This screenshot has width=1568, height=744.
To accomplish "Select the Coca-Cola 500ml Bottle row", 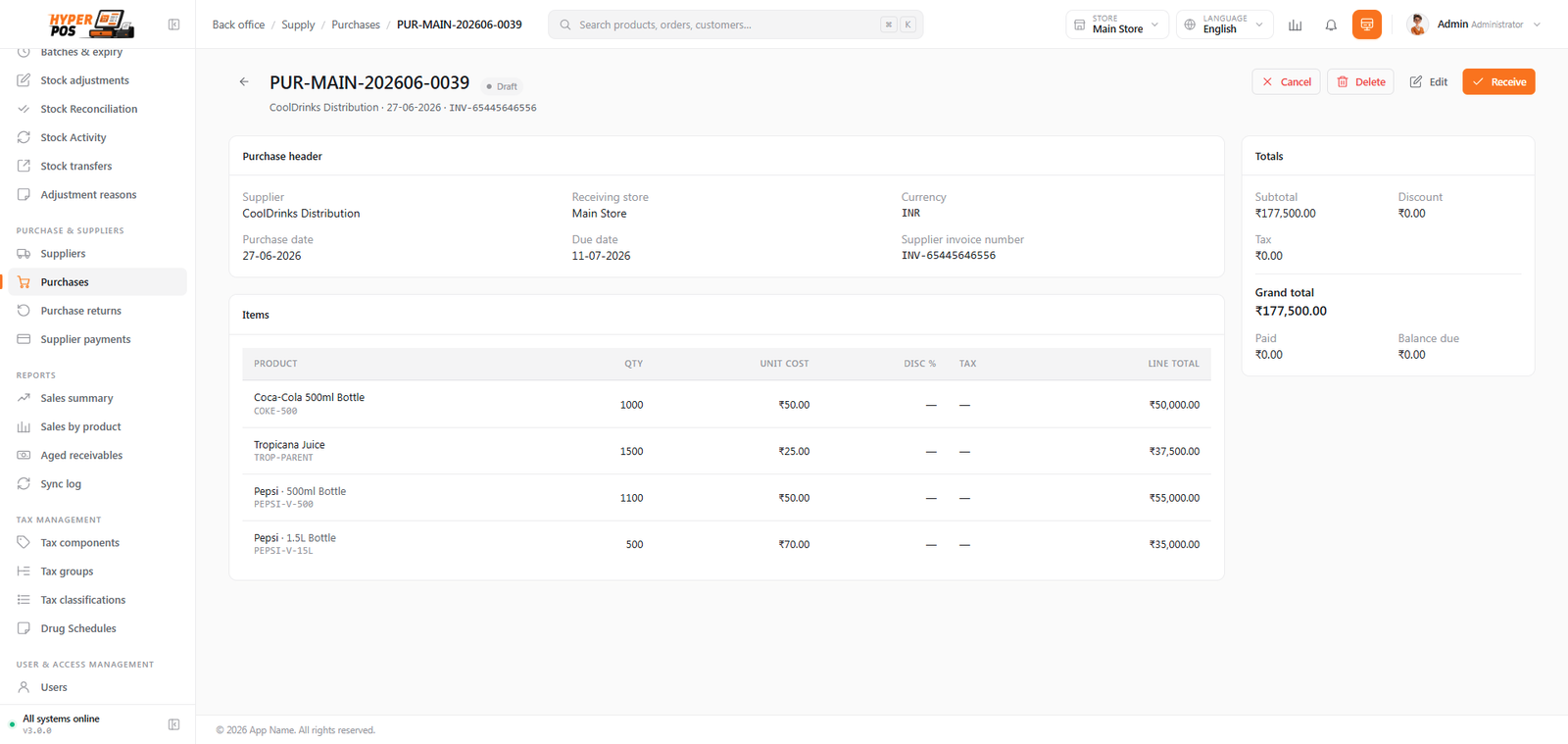I will point(726,404).
